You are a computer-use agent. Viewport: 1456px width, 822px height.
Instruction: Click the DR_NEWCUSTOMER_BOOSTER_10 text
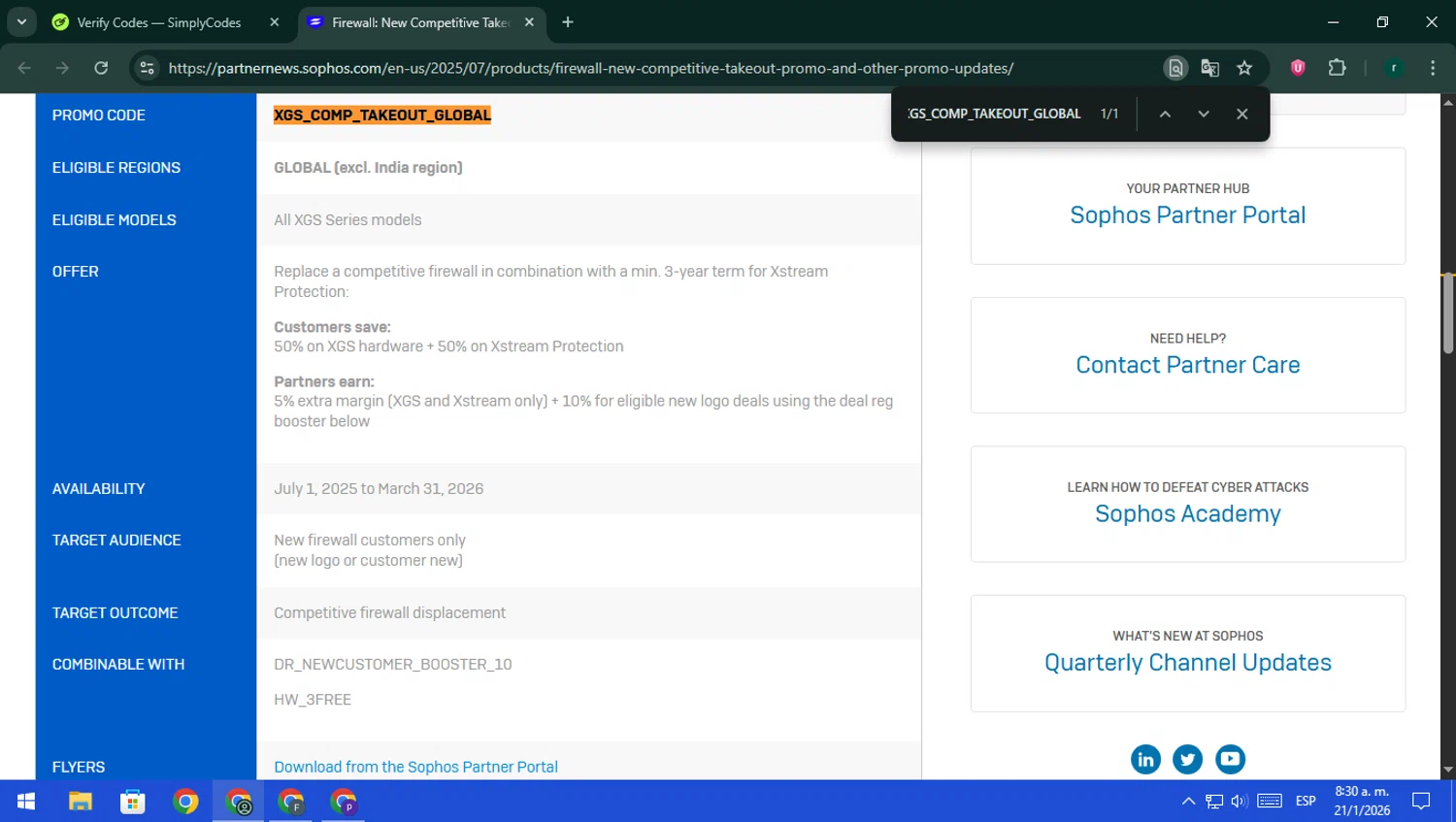[392, 665]
